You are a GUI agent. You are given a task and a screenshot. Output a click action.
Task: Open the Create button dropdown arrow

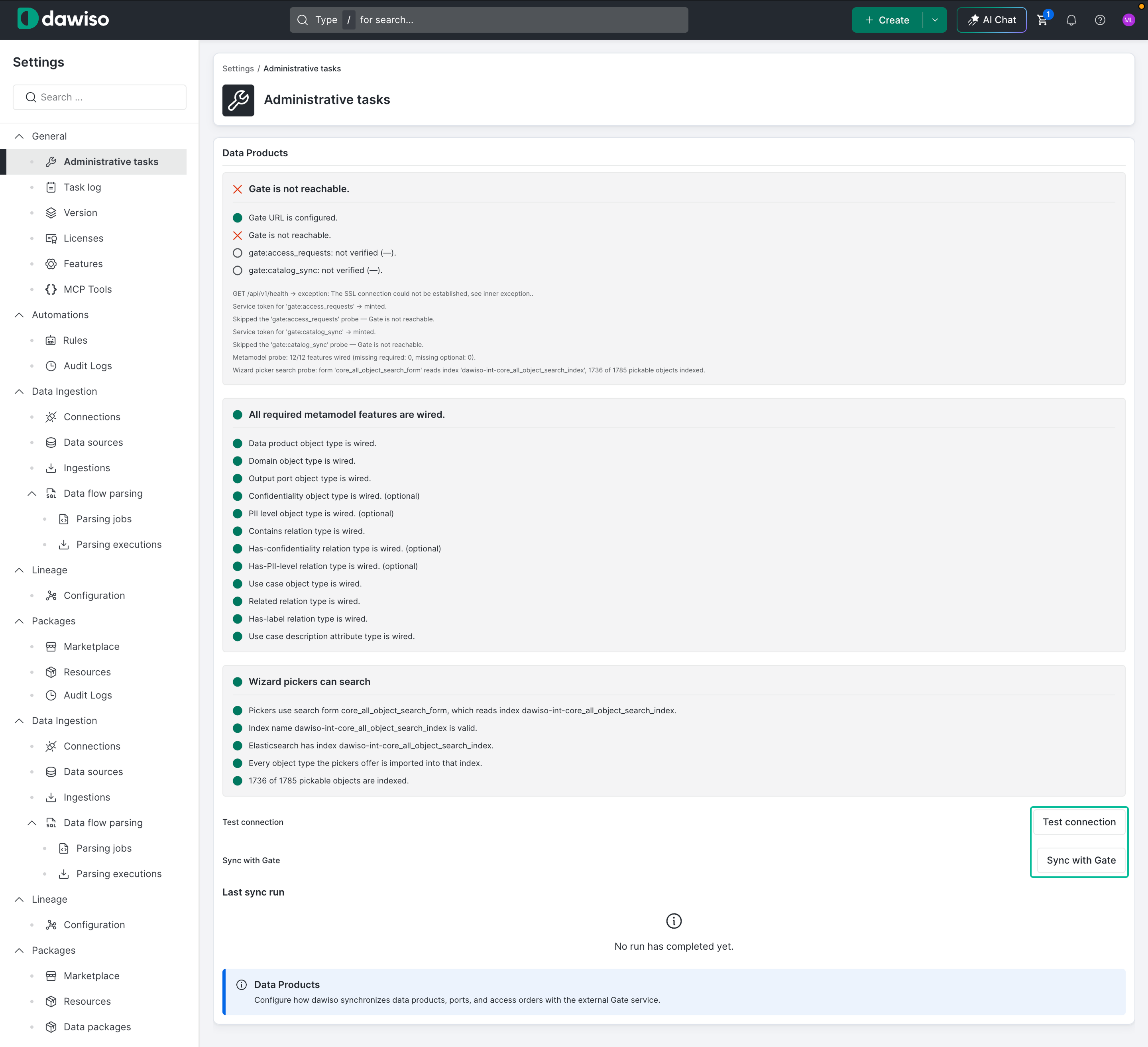[x=934, y=20]
